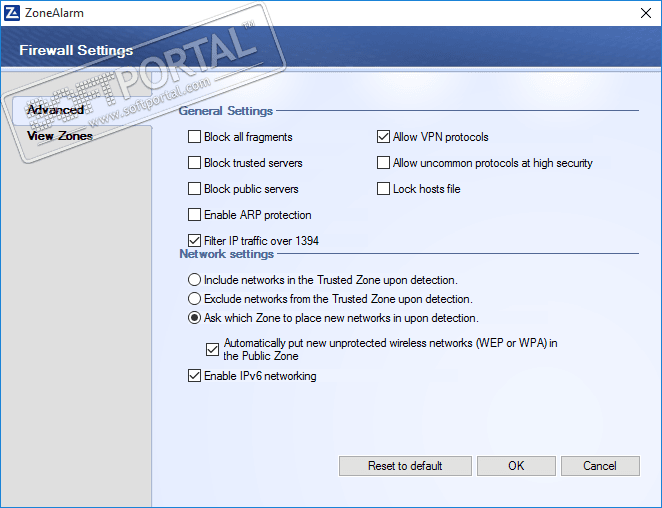The image size is (662, 508).
Task: Open the Advanced tab in sidebar
Action: click(x=56, y=110)
